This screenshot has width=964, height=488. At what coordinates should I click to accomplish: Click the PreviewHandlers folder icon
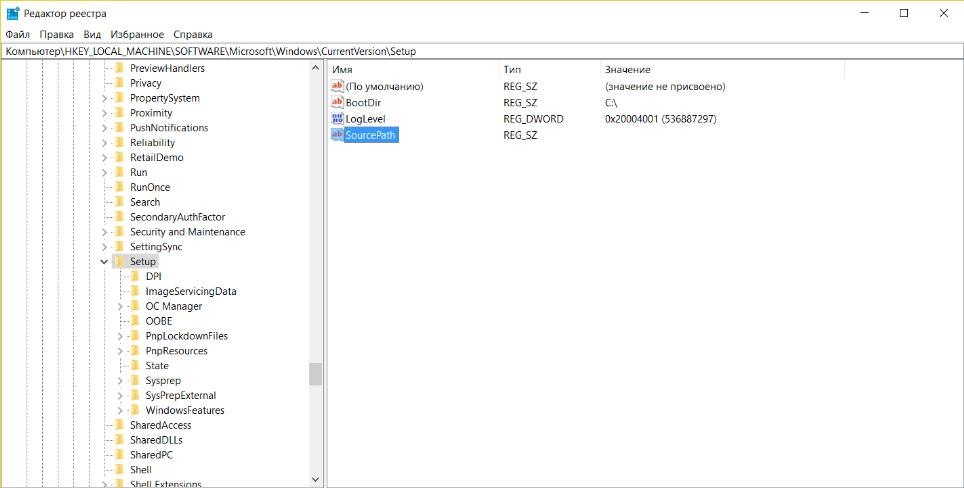[120, 68]
